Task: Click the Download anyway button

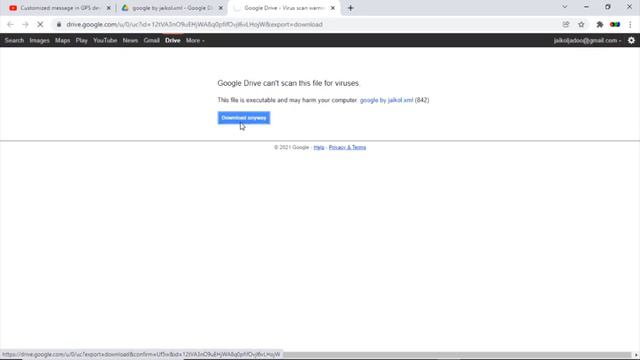Action: 244,118
